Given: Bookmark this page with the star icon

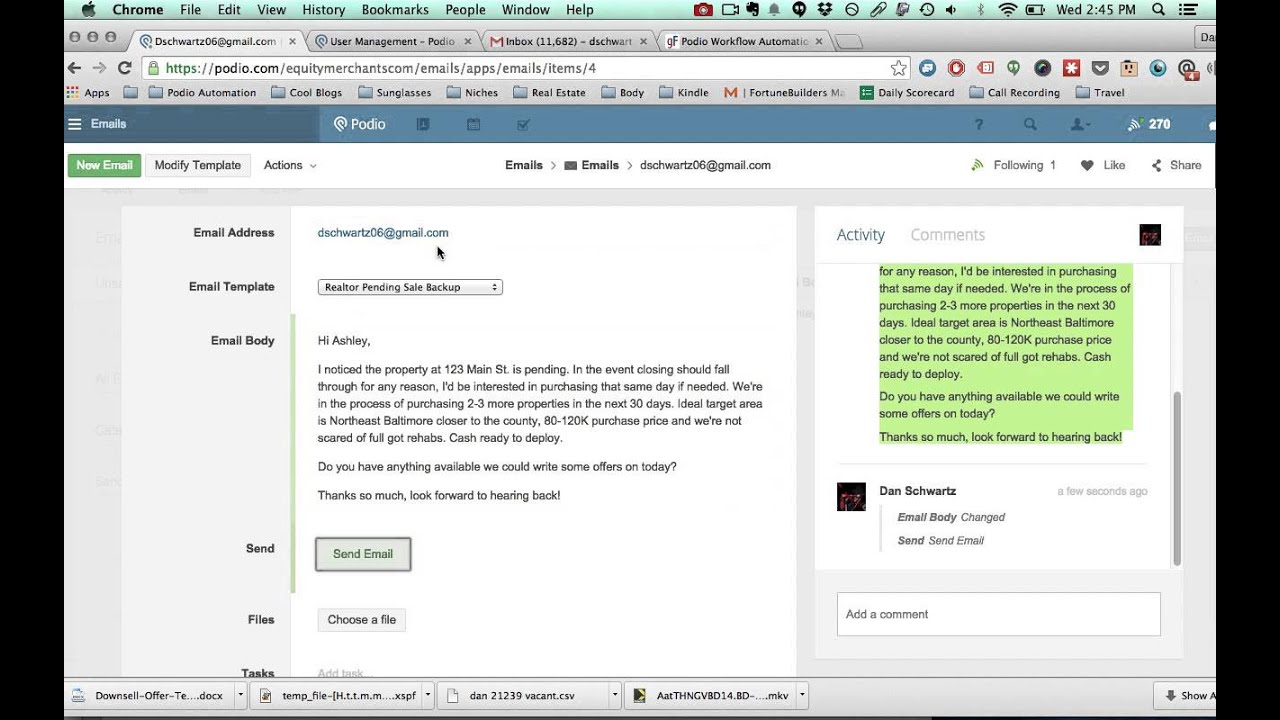Looking at the screenshot, I should tap(898, 68).
